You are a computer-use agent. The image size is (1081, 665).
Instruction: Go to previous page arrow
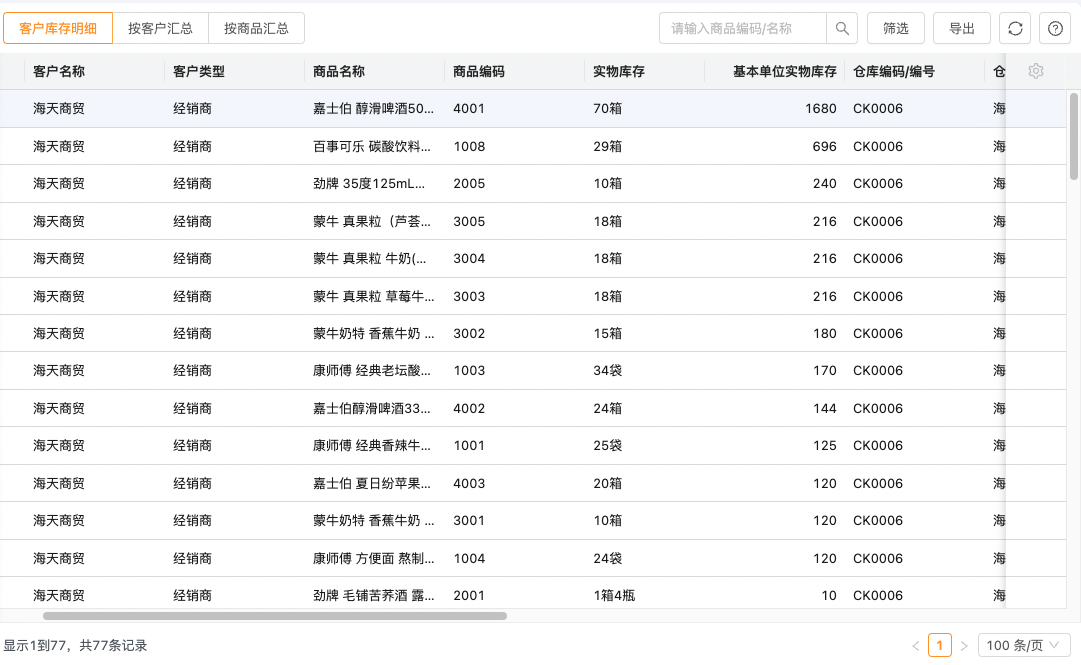(916, 646)
